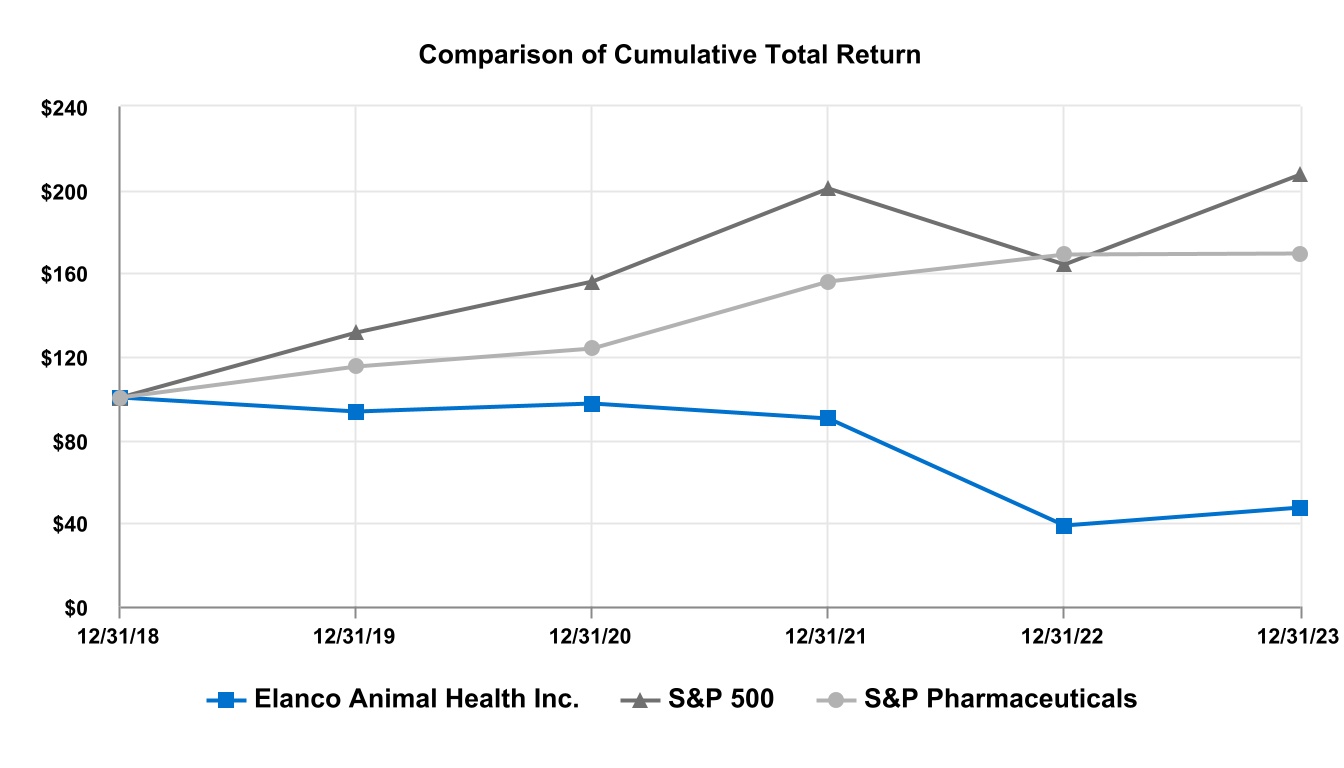Click Elanco square marker at 12/31/22
This screenshot has height=768, width=1344.
tap(1064, 525)
